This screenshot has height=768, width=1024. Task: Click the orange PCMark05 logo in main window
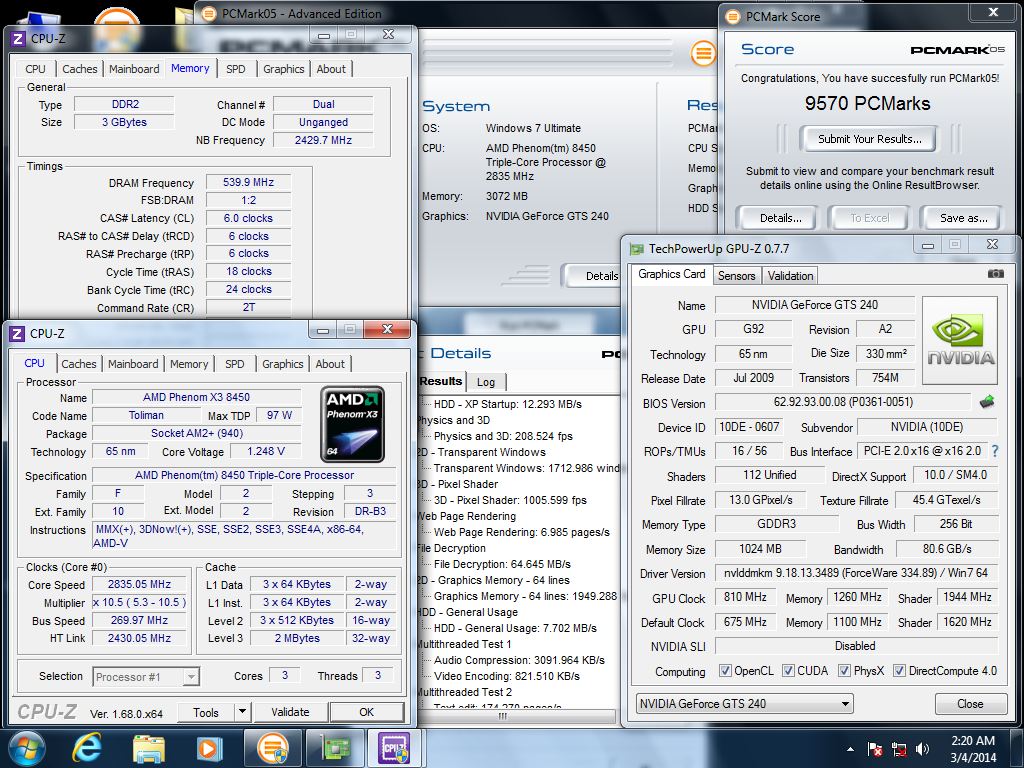click(703, 53)
